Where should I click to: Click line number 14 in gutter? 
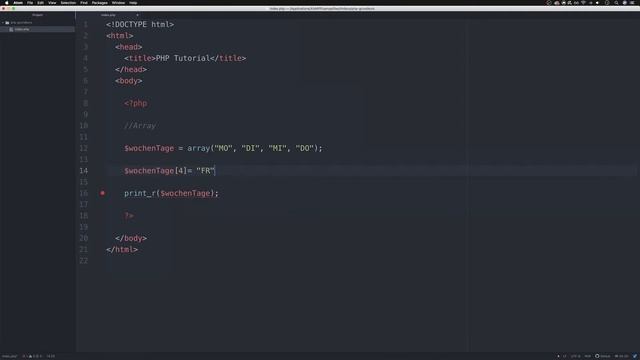pyautogui.click(x=84, y=171)
